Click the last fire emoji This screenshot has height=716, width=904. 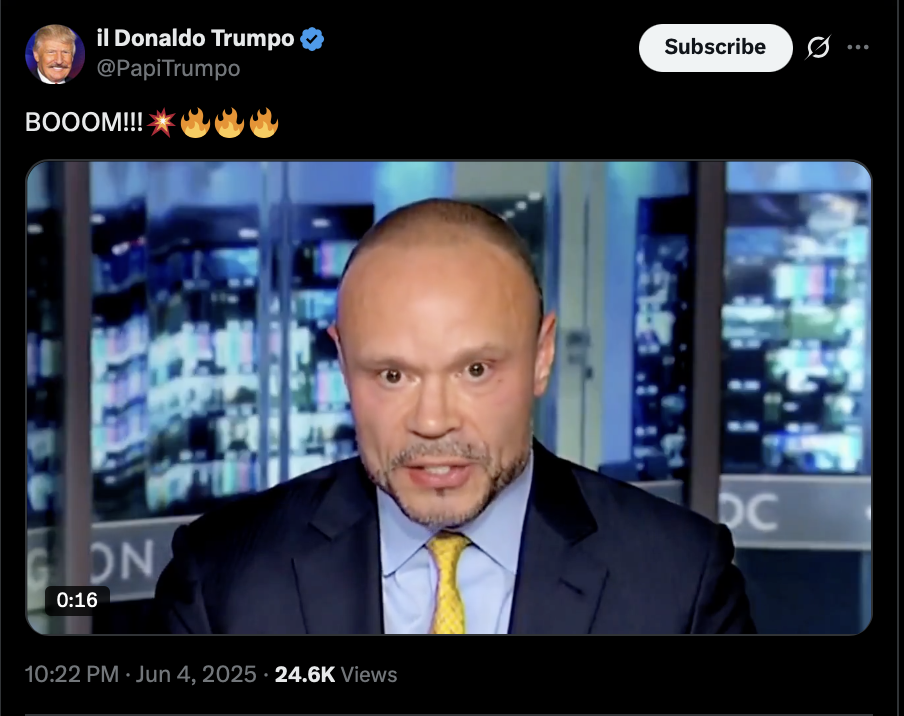264,122
